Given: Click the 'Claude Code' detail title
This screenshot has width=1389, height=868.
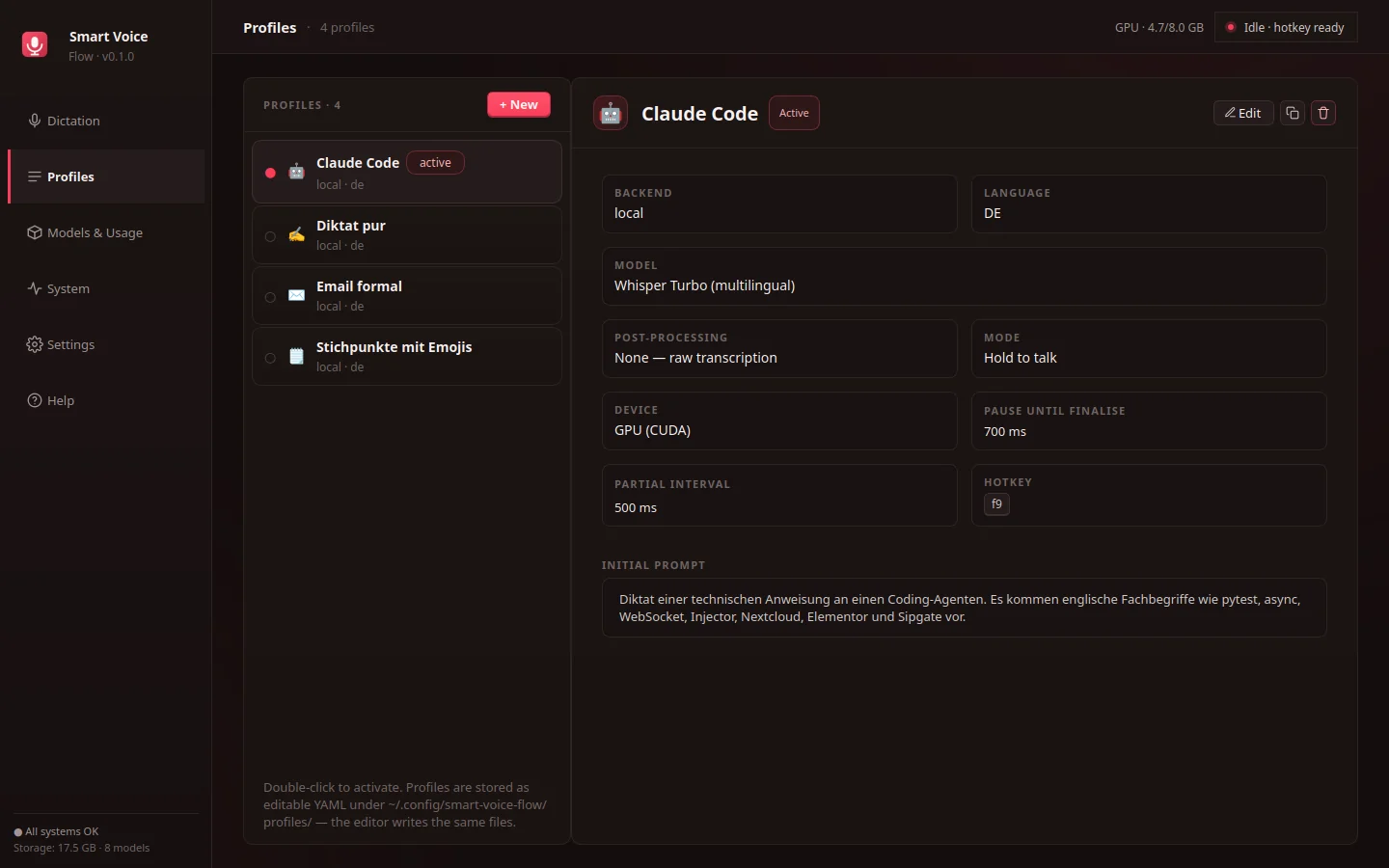Looking at the screenshot, I should [x=699, y=113].
